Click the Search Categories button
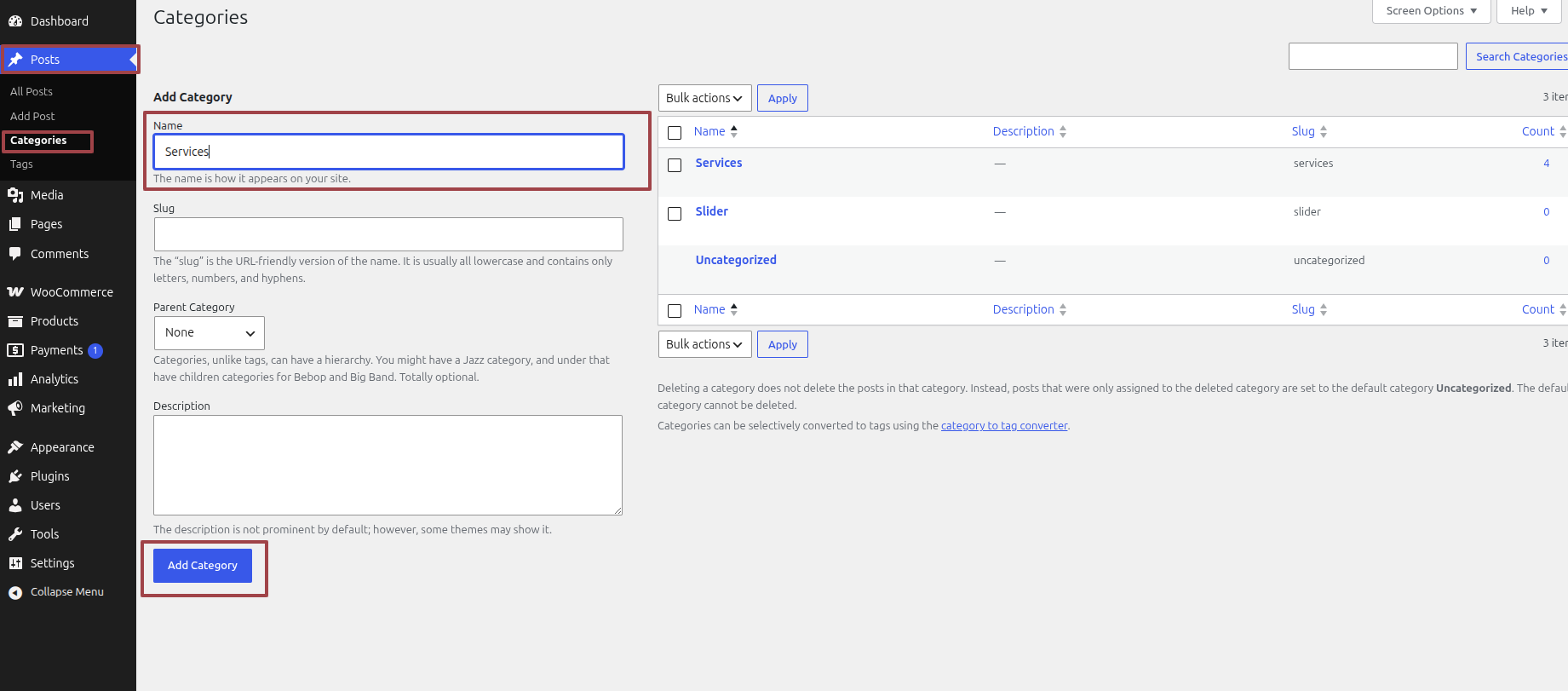The height and width of the screenshot is (691, 1568). [1517, 56]
